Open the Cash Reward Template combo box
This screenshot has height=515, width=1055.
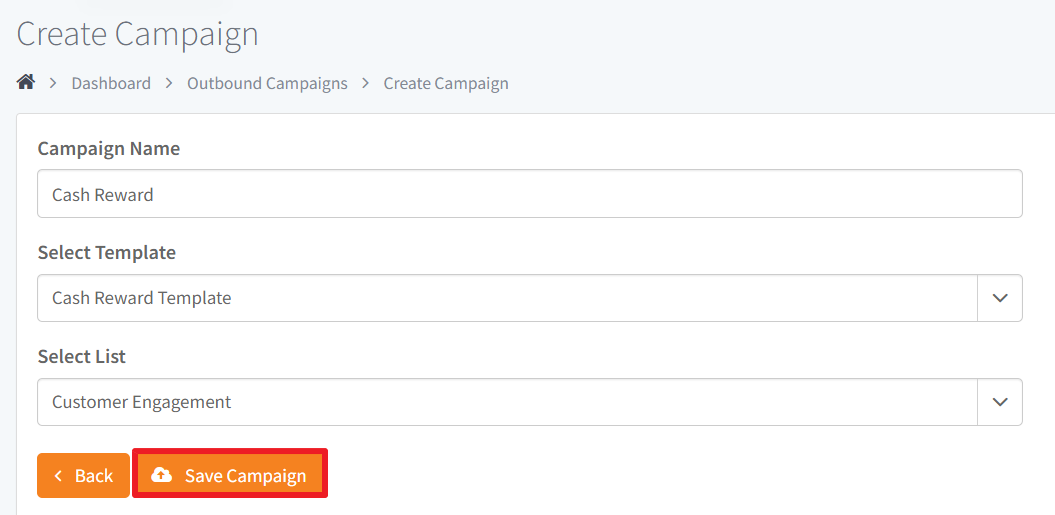[x=530, y=298]
